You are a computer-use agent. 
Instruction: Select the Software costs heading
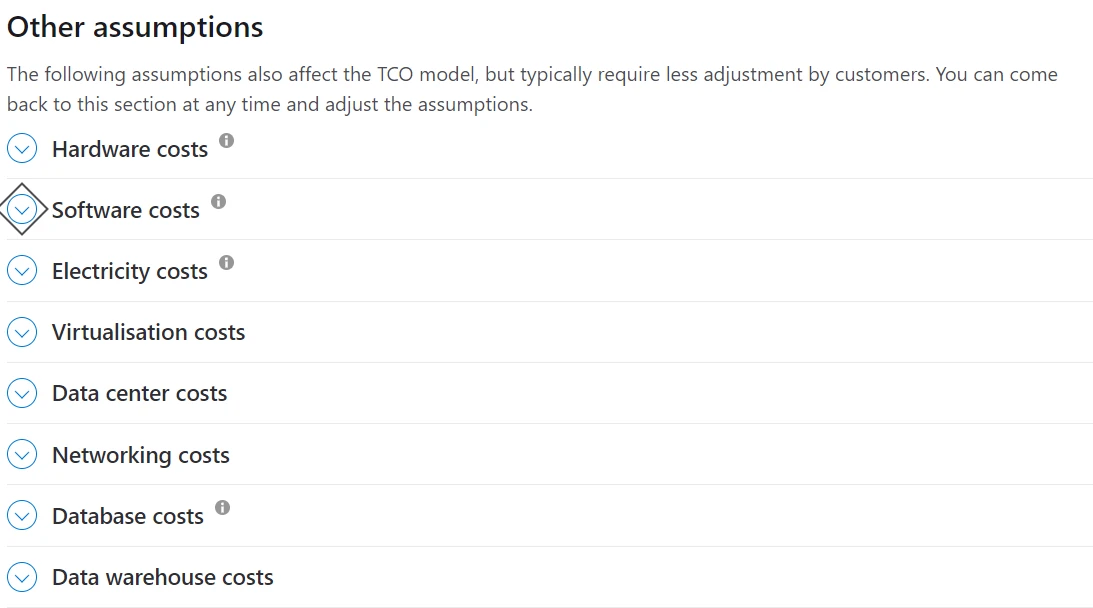click(125, 210)
